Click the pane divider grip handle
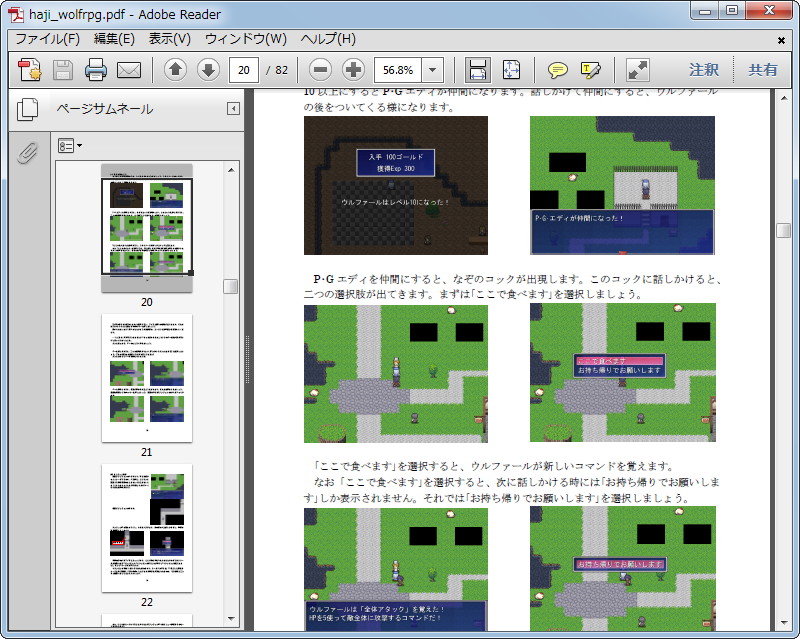The height and width of the screenshot is (639, 800). tap(247, 359)
